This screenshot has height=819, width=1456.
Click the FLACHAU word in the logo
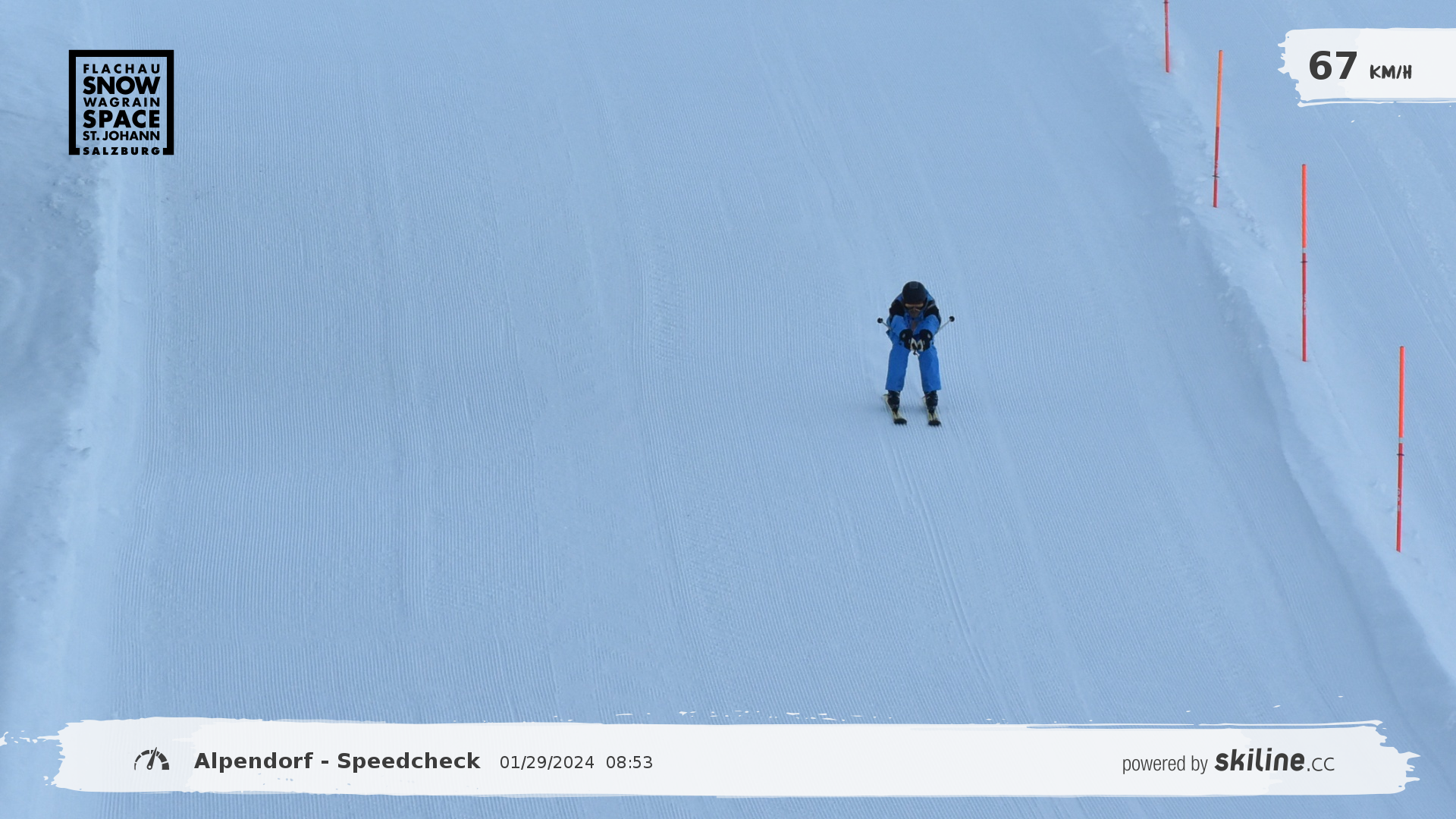click(x=121, y=69)
